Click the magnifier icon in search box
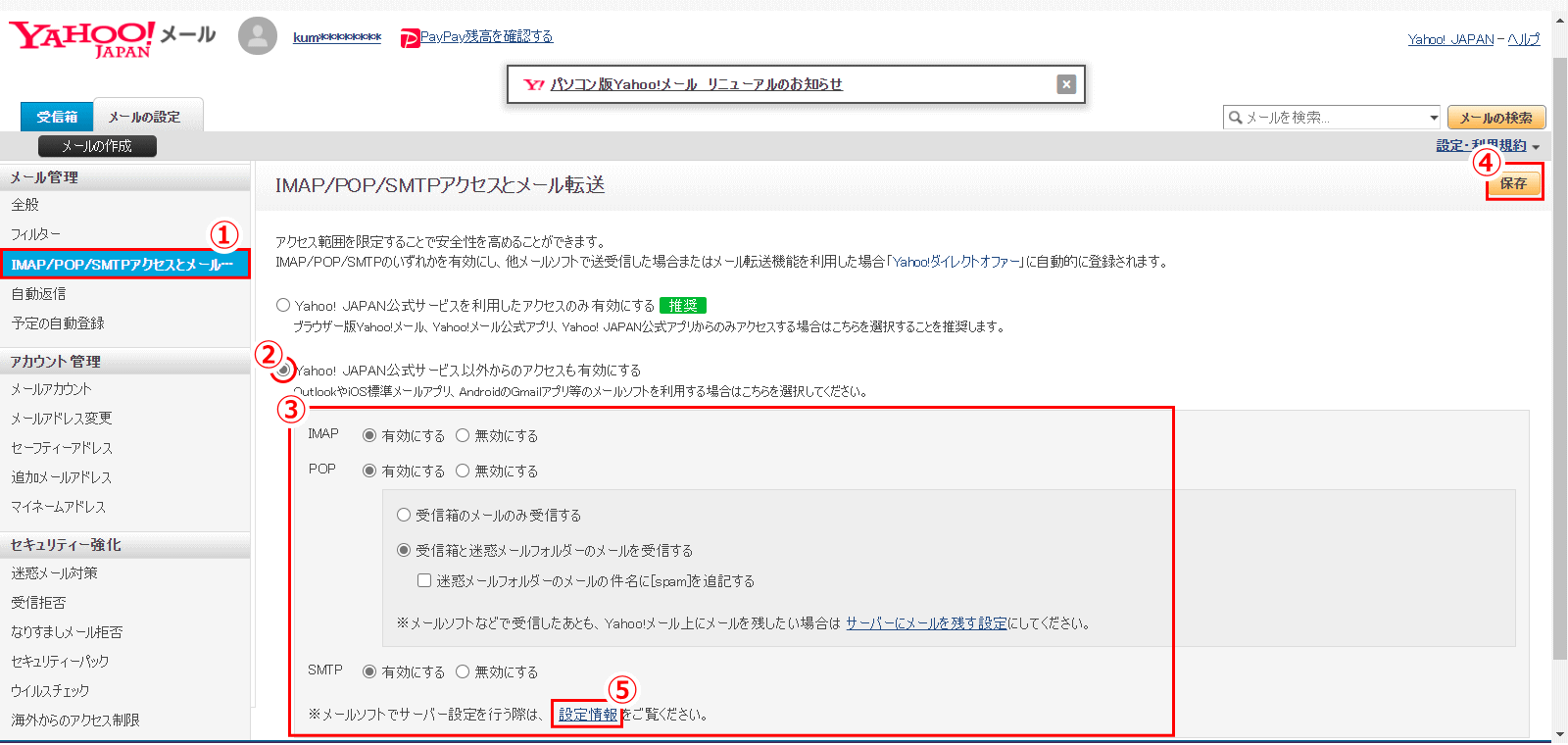 point(1236,118)
